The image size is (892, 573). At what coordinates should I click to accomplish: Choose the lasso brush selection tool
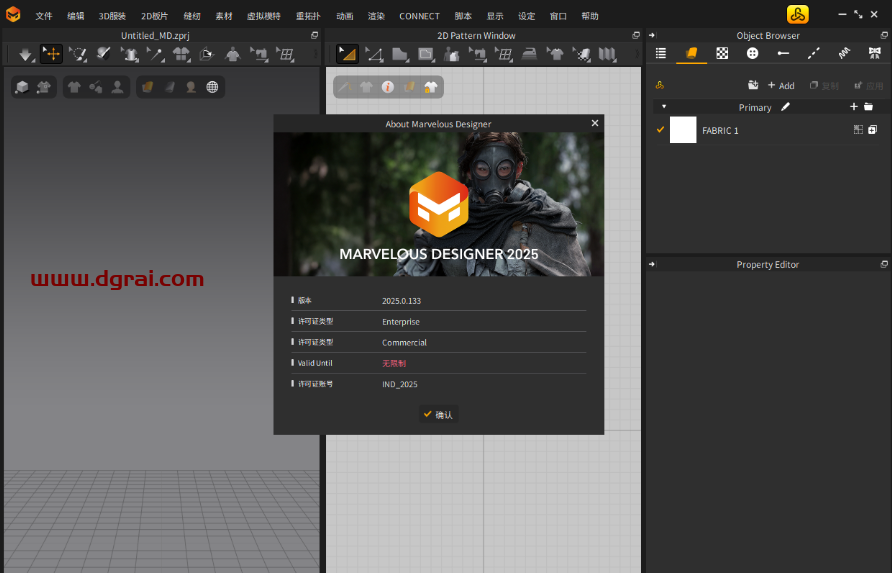click(78, 54)
